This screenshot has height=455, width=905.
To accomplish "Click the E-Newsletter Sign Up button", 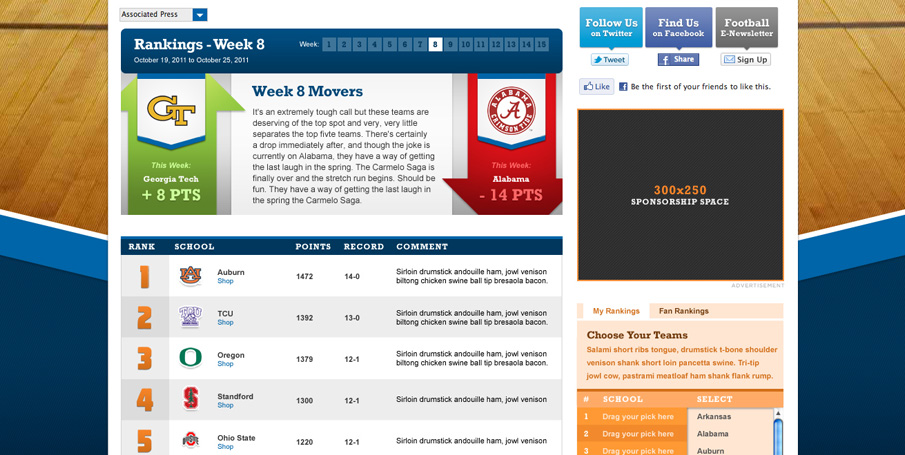I will [746, 59].
